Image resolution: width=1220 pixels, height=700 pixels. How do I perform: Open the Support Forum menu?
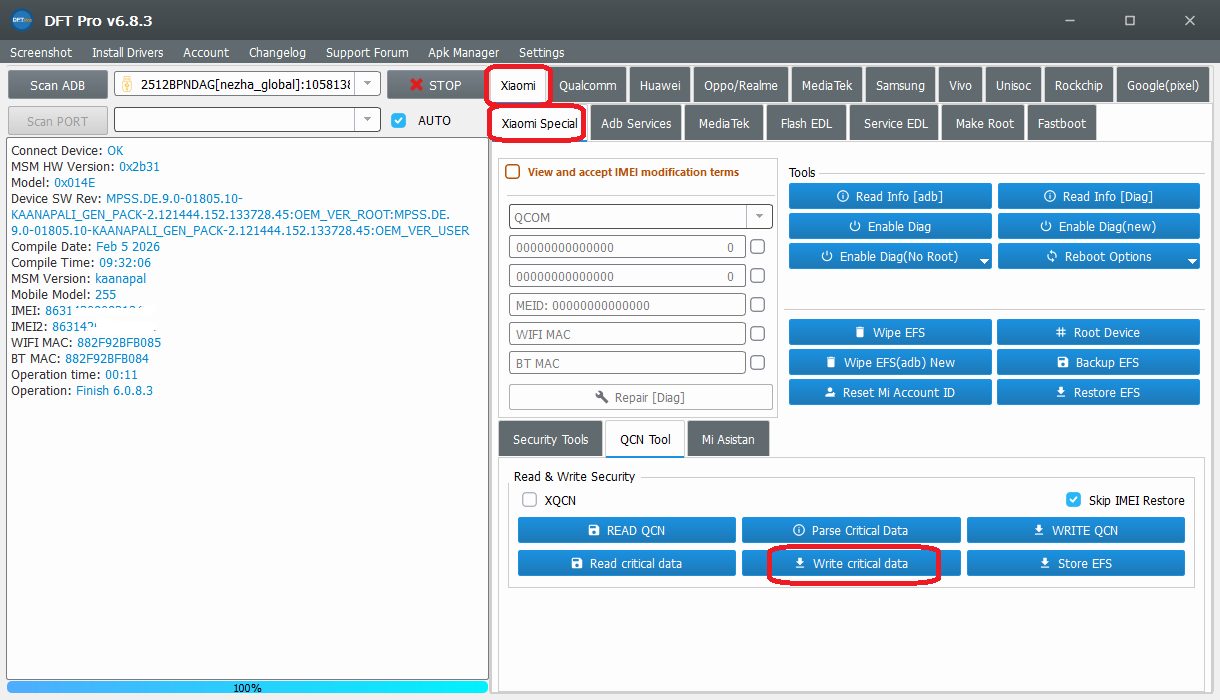pyautogui.click(x=367, y=52)
